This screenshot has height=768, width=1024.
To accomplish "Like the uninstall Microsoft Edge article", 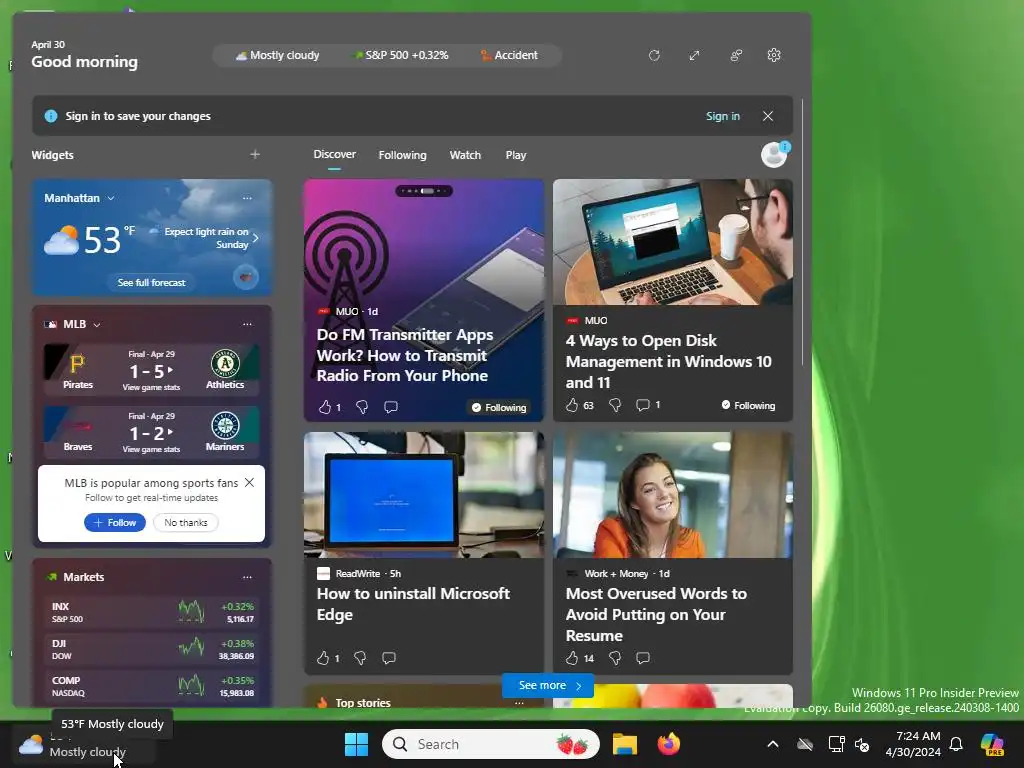I will coord(323,658).
